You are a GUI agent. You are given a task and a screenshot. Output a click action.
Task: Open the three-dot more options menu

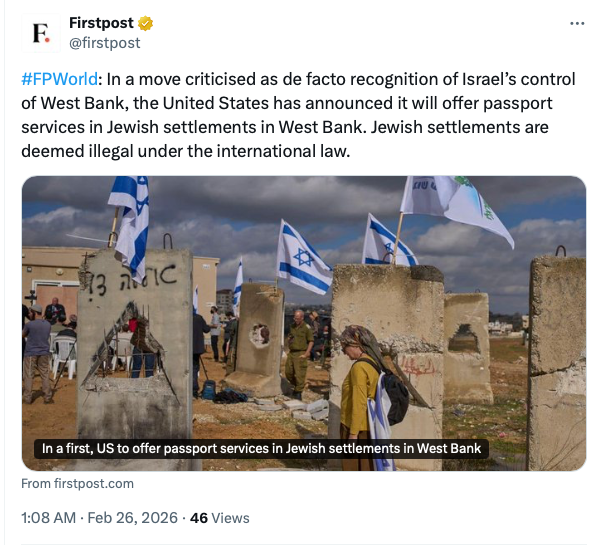coord(576,23)
